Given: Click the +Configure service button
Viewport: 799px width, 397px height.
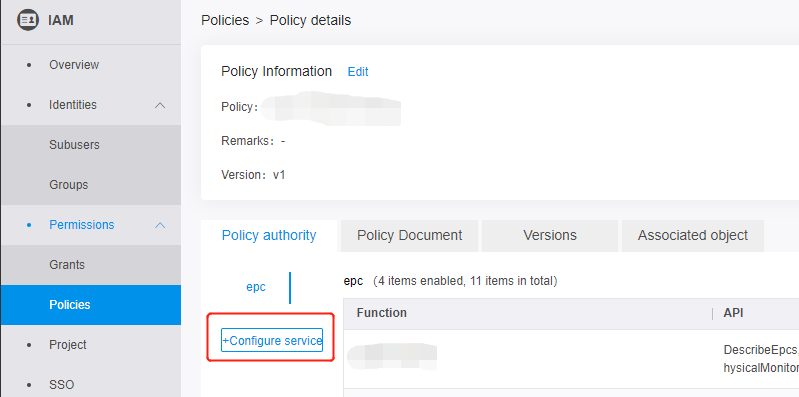Looking at the screenshot, I should (x=272, y=340).
